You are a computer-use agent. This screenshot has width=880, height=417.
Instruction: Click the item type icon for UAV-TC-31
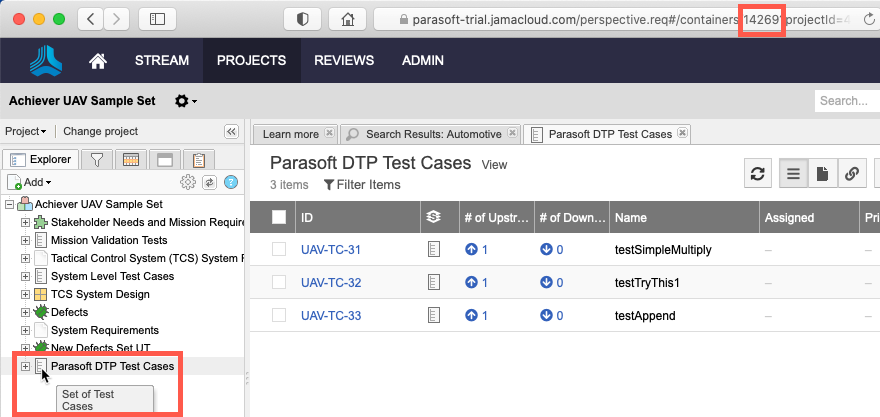coord(434,249)
